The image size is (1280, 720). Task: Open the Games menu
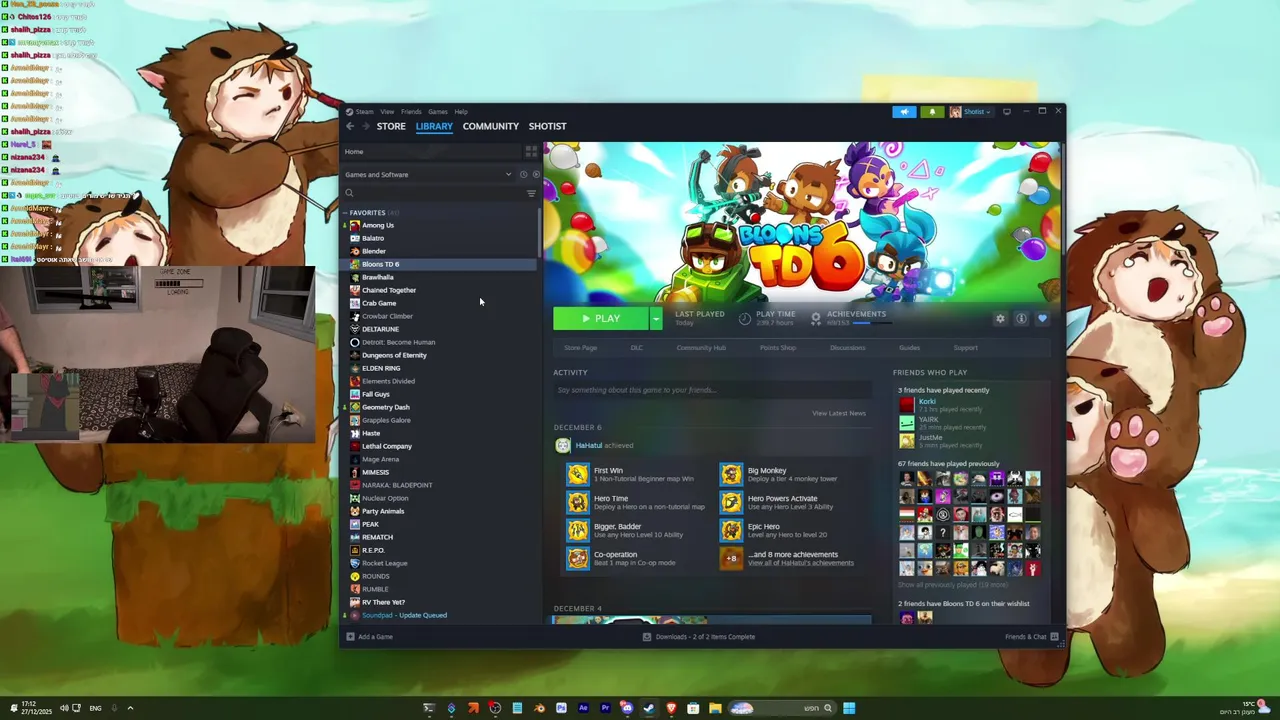(x=438, y=111)
